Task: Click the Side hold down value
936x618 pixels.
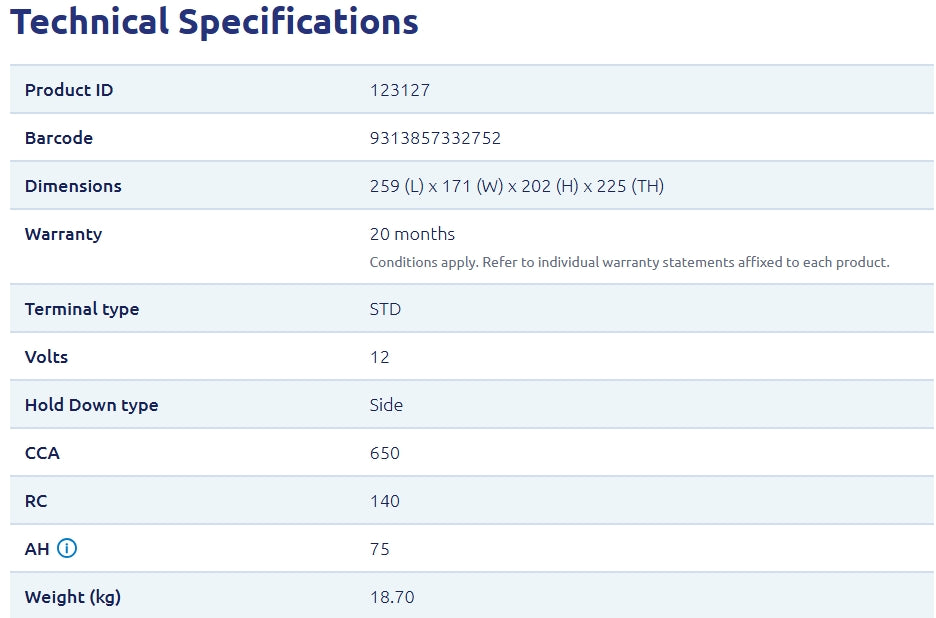Action: (x=386, y=405)
